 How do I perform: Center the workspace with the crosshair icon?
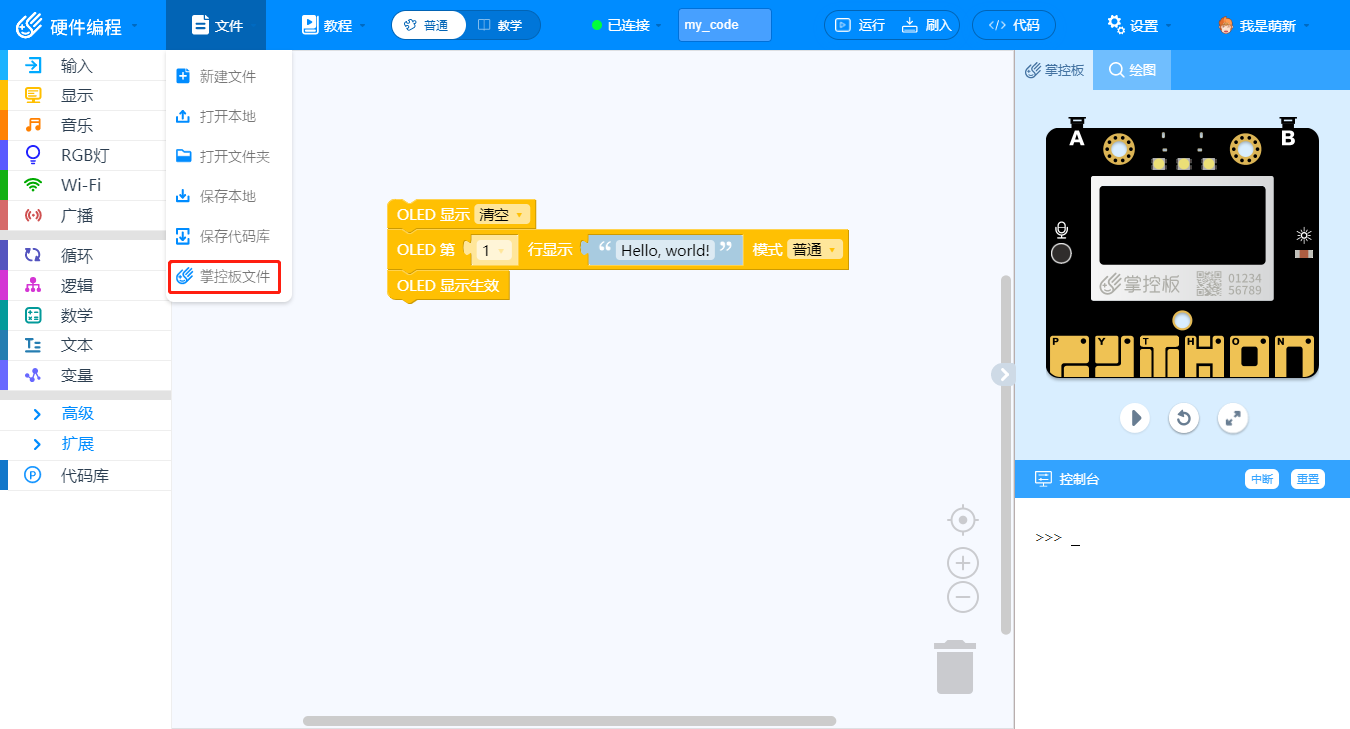tap(963, 520)
